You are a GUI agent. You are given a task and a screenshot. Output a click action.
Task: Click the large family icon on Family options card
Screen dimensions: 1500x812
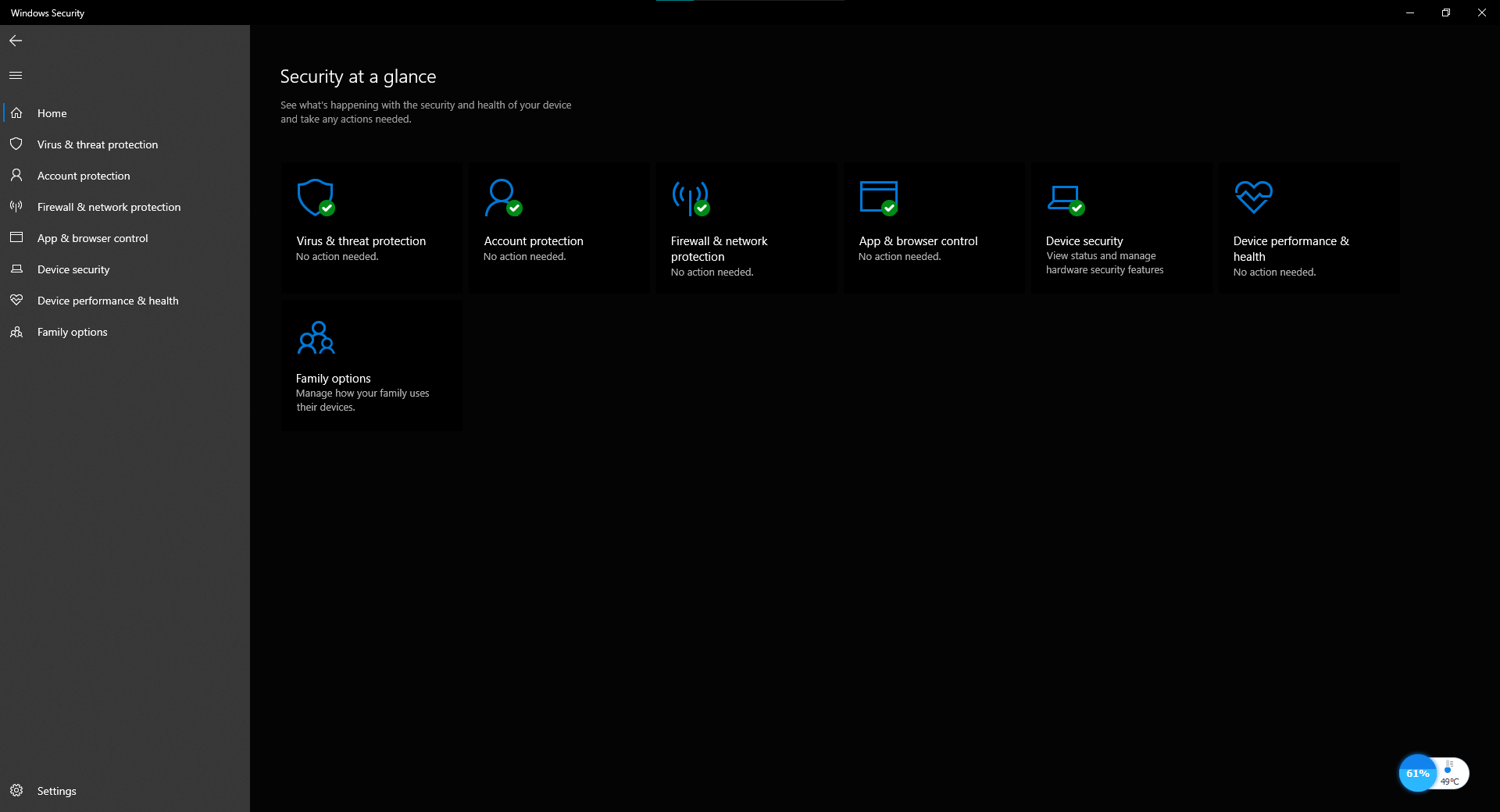point(316,337)
